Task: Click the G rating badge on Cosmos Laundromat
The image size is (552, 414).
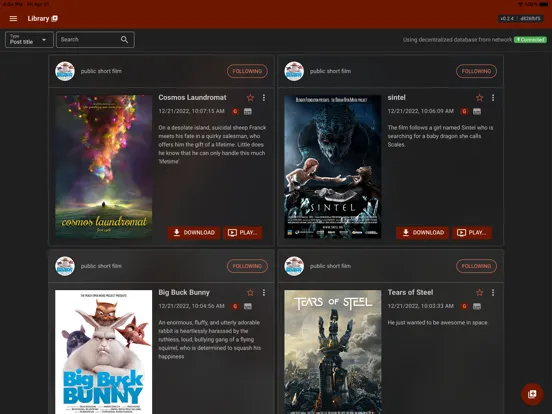Action: click(x=235, y=112)
